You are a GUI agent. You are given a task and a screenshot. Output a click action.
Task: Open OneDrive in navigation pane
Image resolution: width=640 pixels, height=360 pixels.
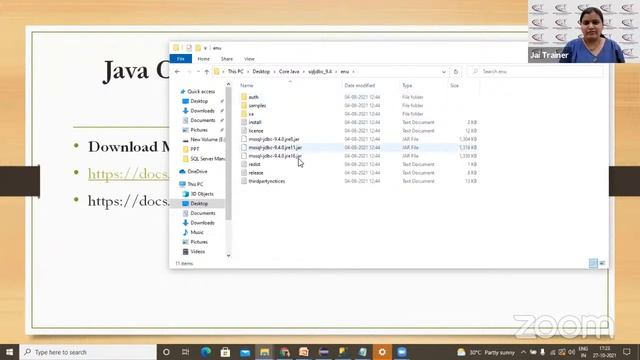coord(197,171)
